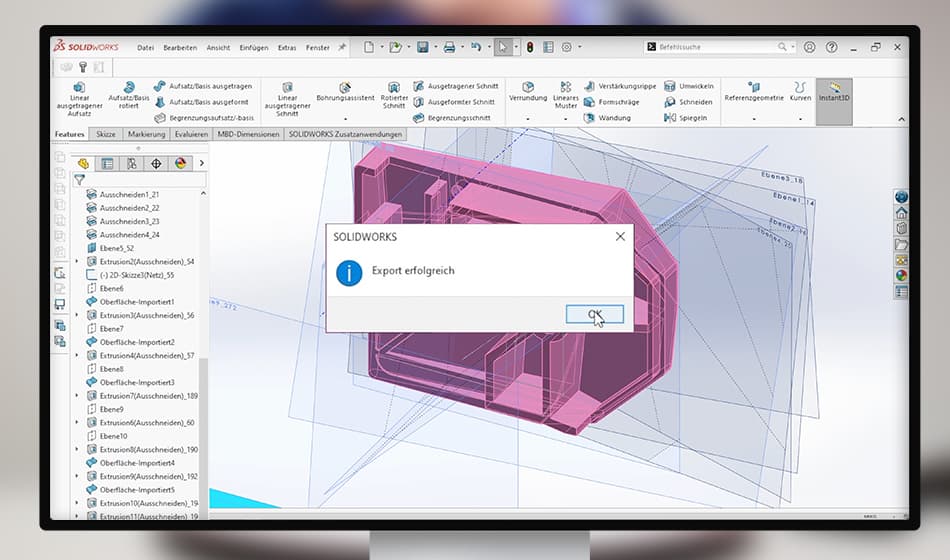Choose Begrenzungsschnitt feature
This screenshot has width=950, height=560.
[452, 118]
